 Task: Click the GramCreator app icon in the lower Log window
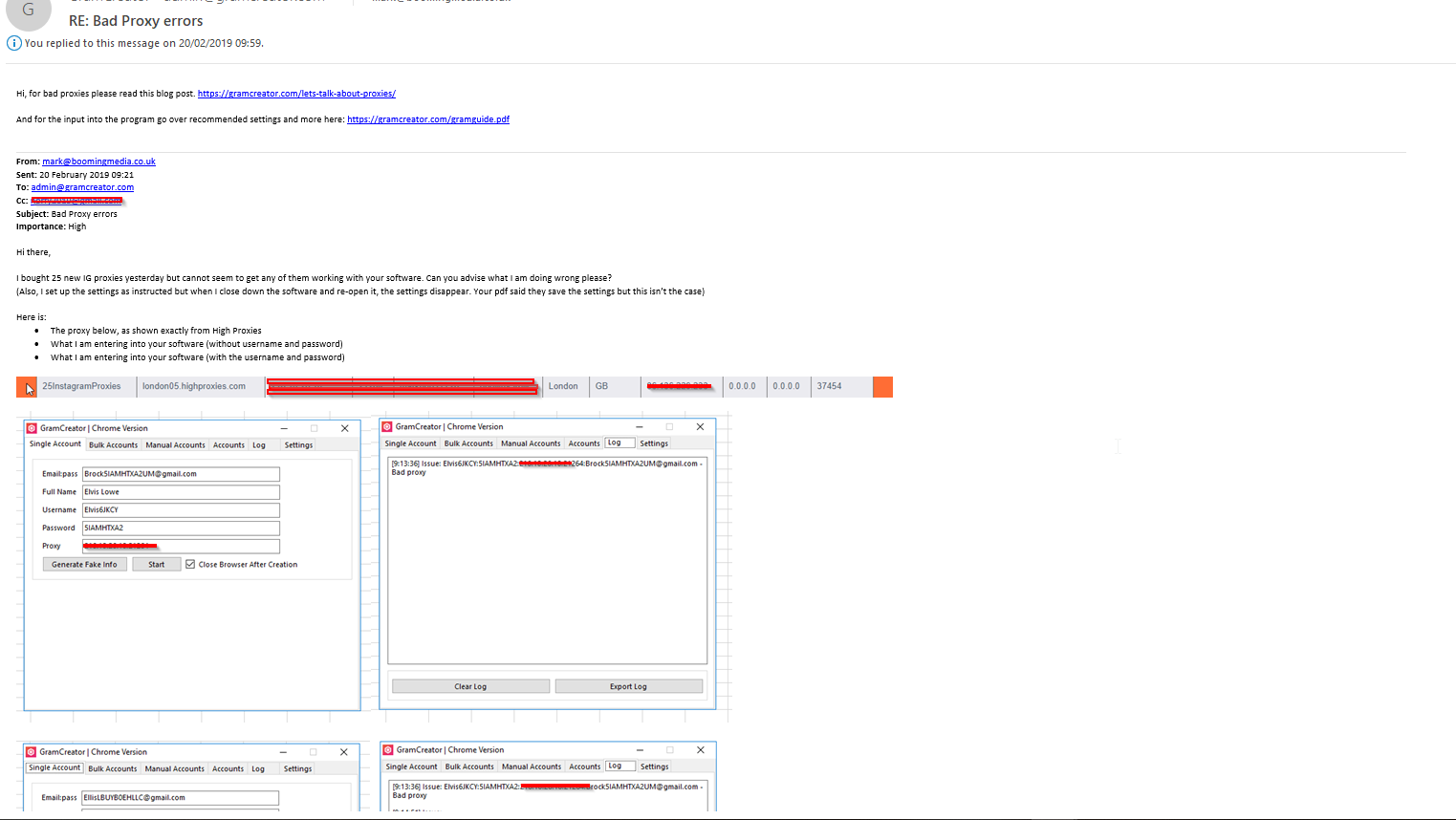click(388, 750)
